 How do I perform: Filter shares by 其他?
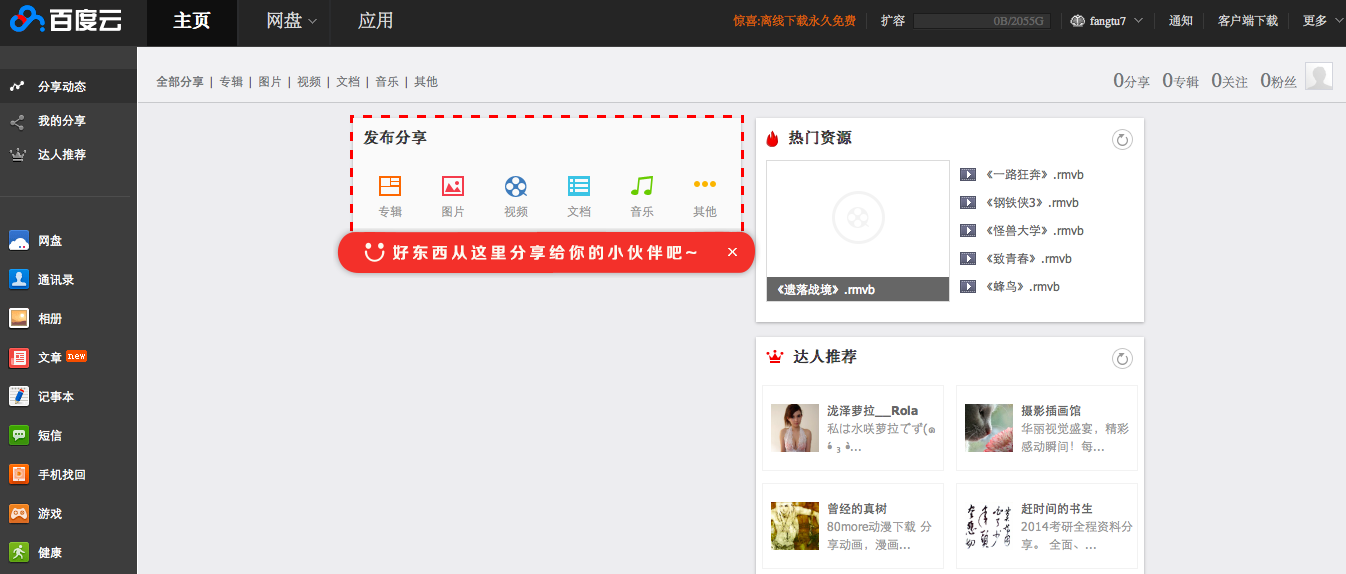point(426,82)
